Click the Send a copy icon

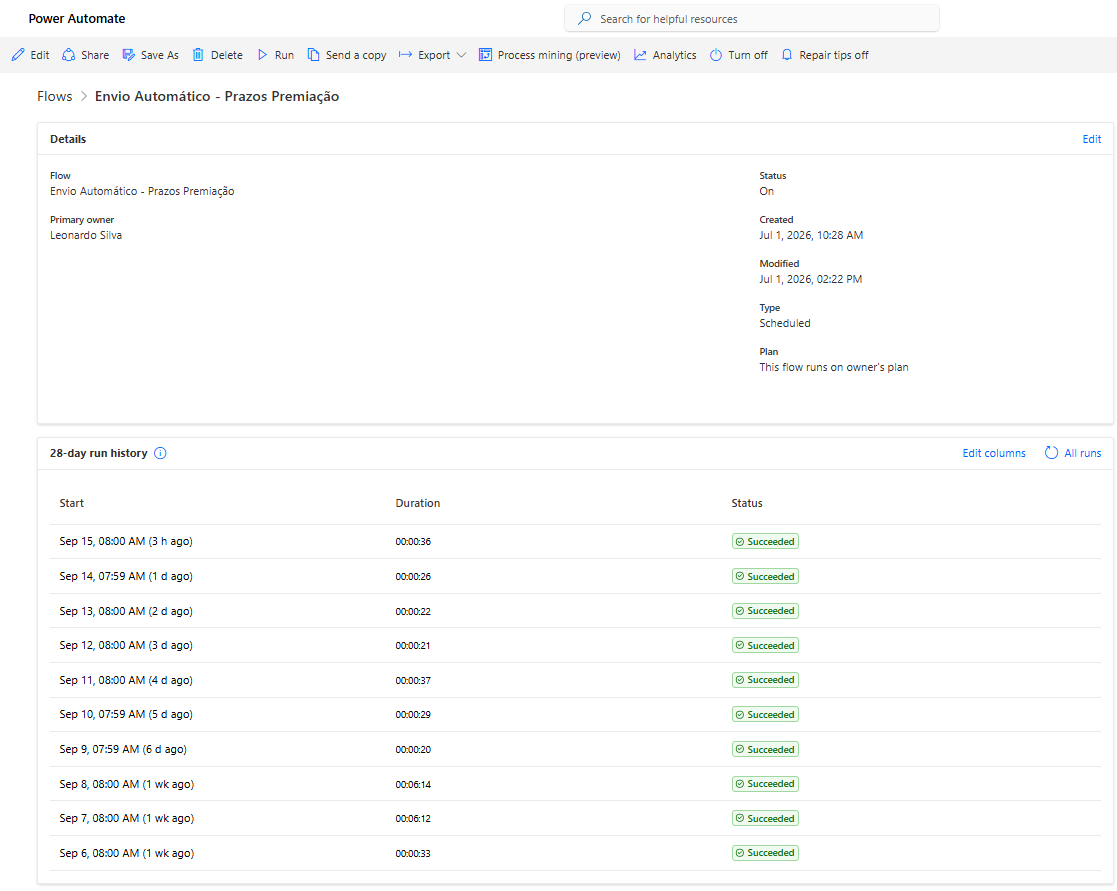(x=313, y=55)
